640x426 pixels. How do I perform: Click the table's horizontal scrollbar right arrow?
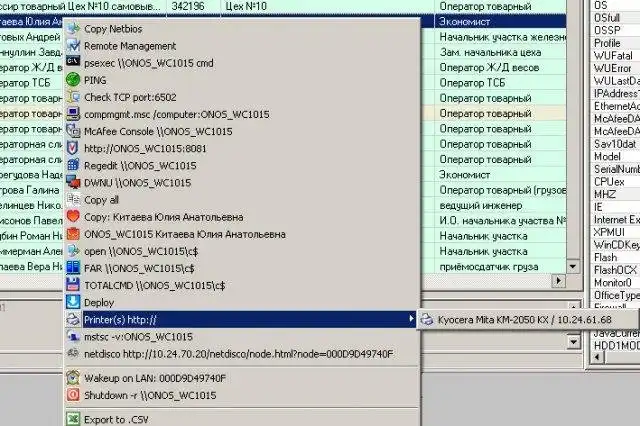(x=558, y=280)
